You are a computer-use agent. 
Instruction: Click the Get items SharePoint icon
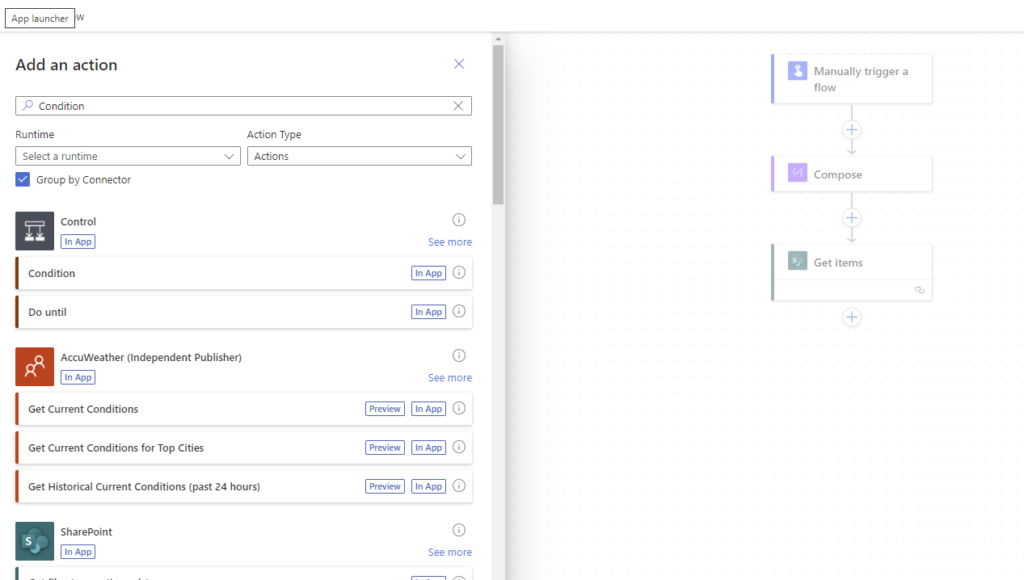[797, 261]
